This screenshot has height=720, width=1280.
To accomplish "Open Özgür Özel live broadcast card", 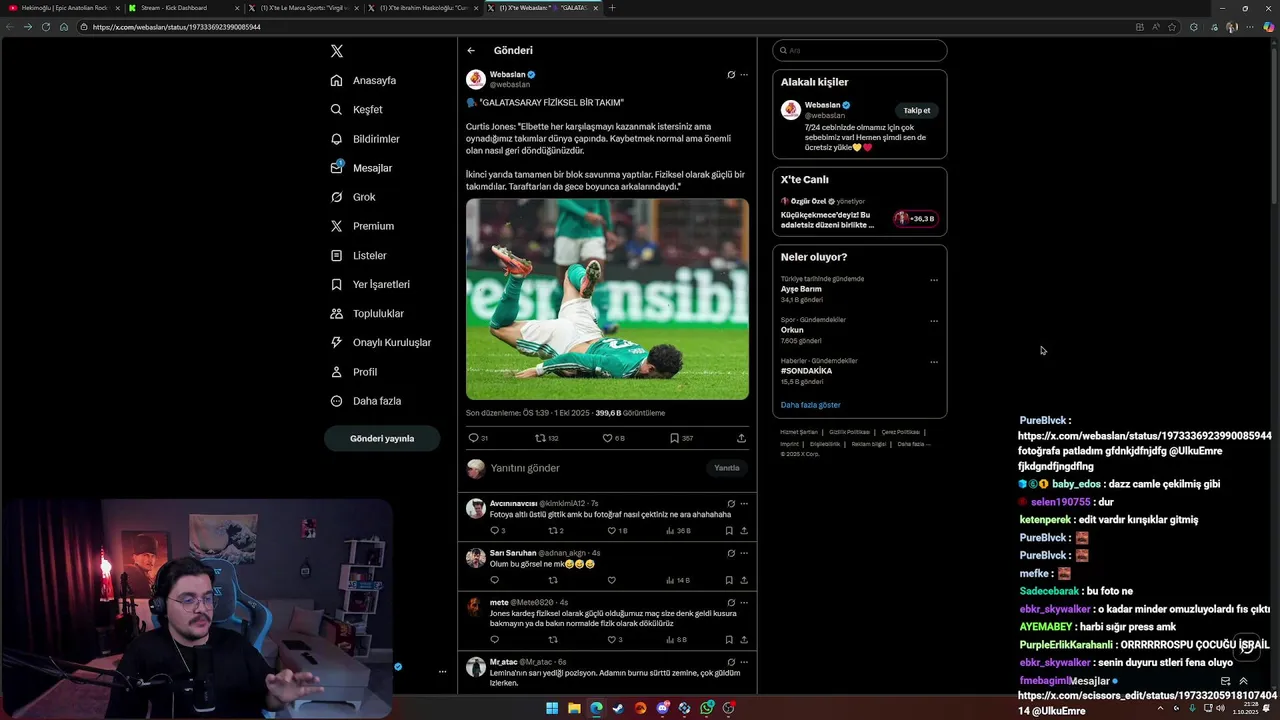I will pos(860,214).
